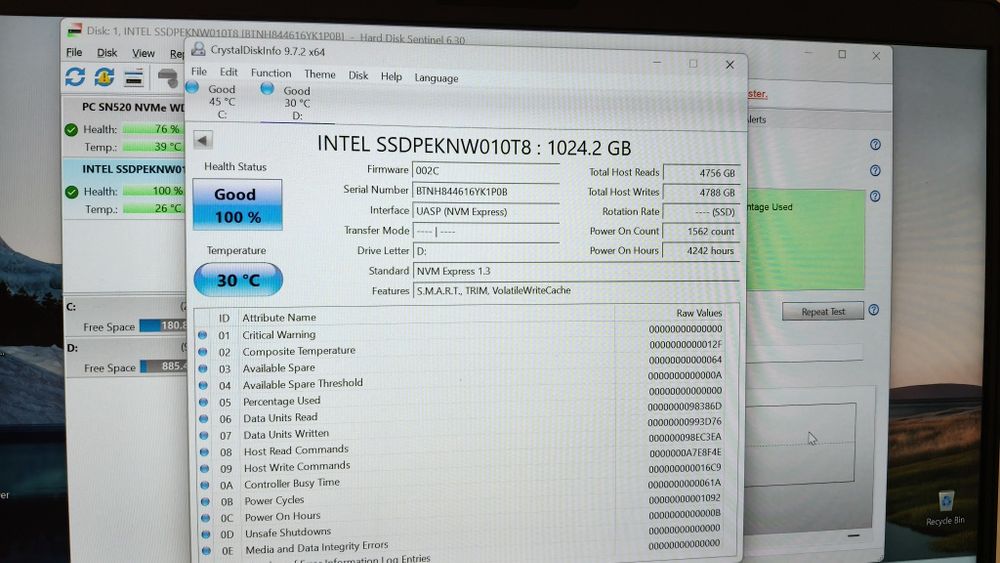Close the CrystalDiskInfo window
Viewport: 1000px width, 563px height.
tap(730, 64)
